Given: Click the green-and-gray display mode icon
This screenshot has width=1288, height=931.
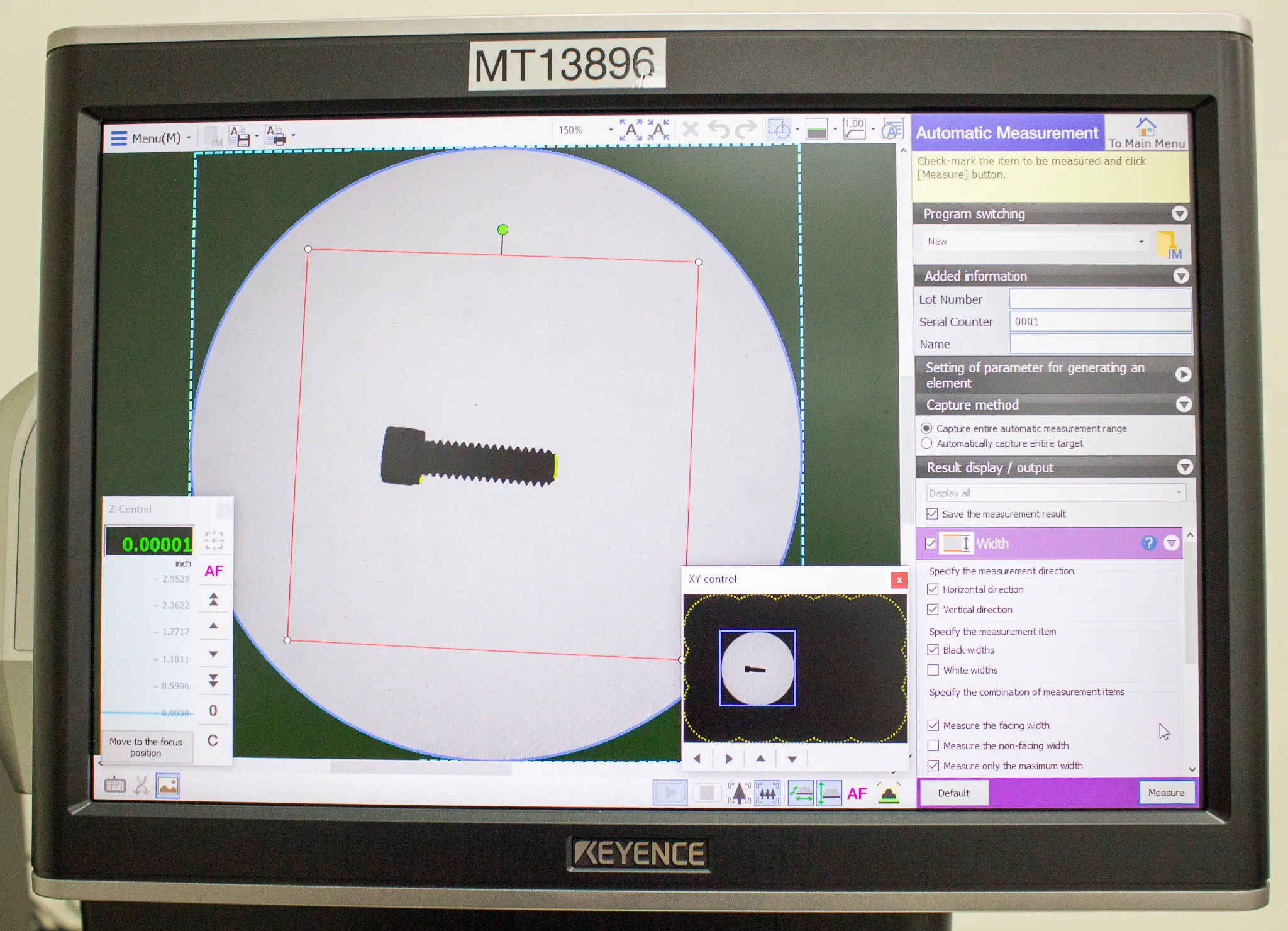Looking at the screenshot, I should 816,129.
